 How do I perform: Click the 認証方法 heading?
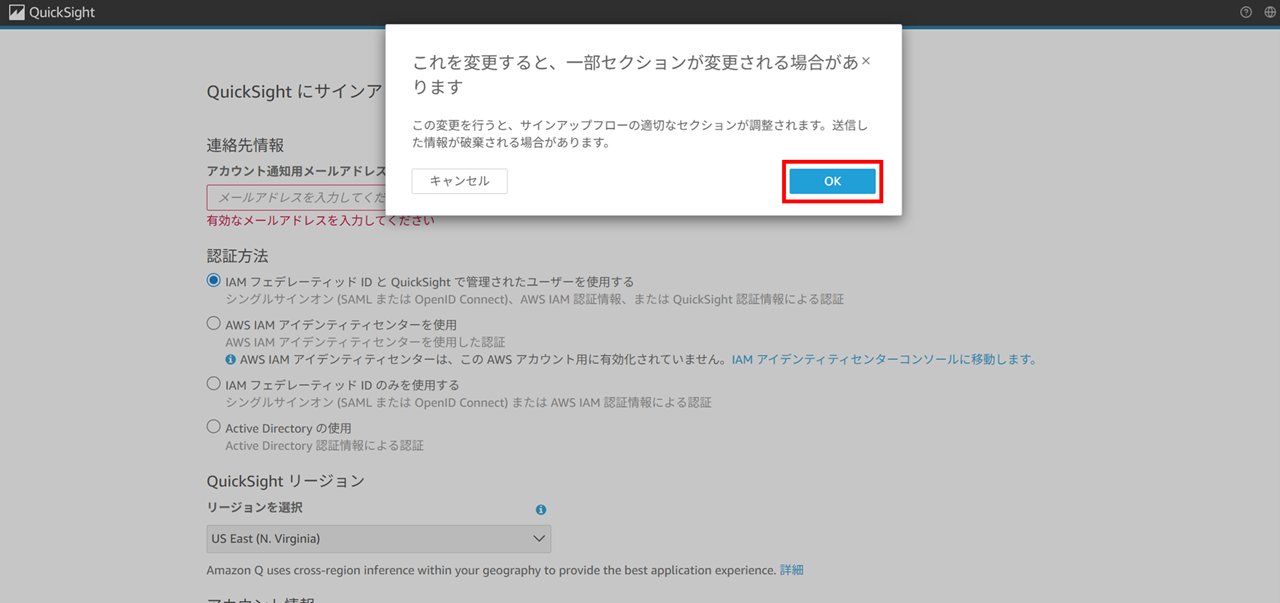pyautogui.click(x=237, y=257)
